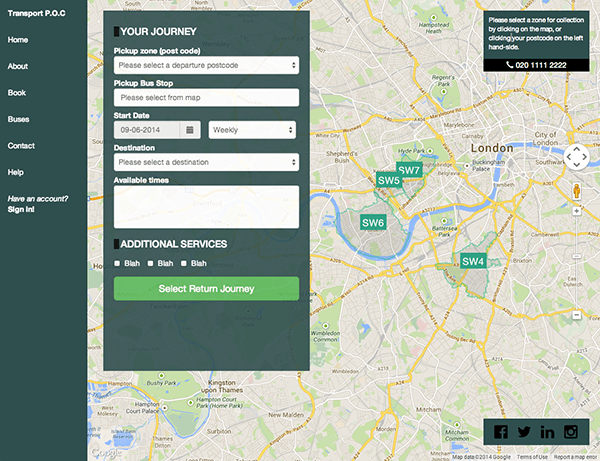
Task: Click the map zoom slider handle
Action: coord(577,256)
